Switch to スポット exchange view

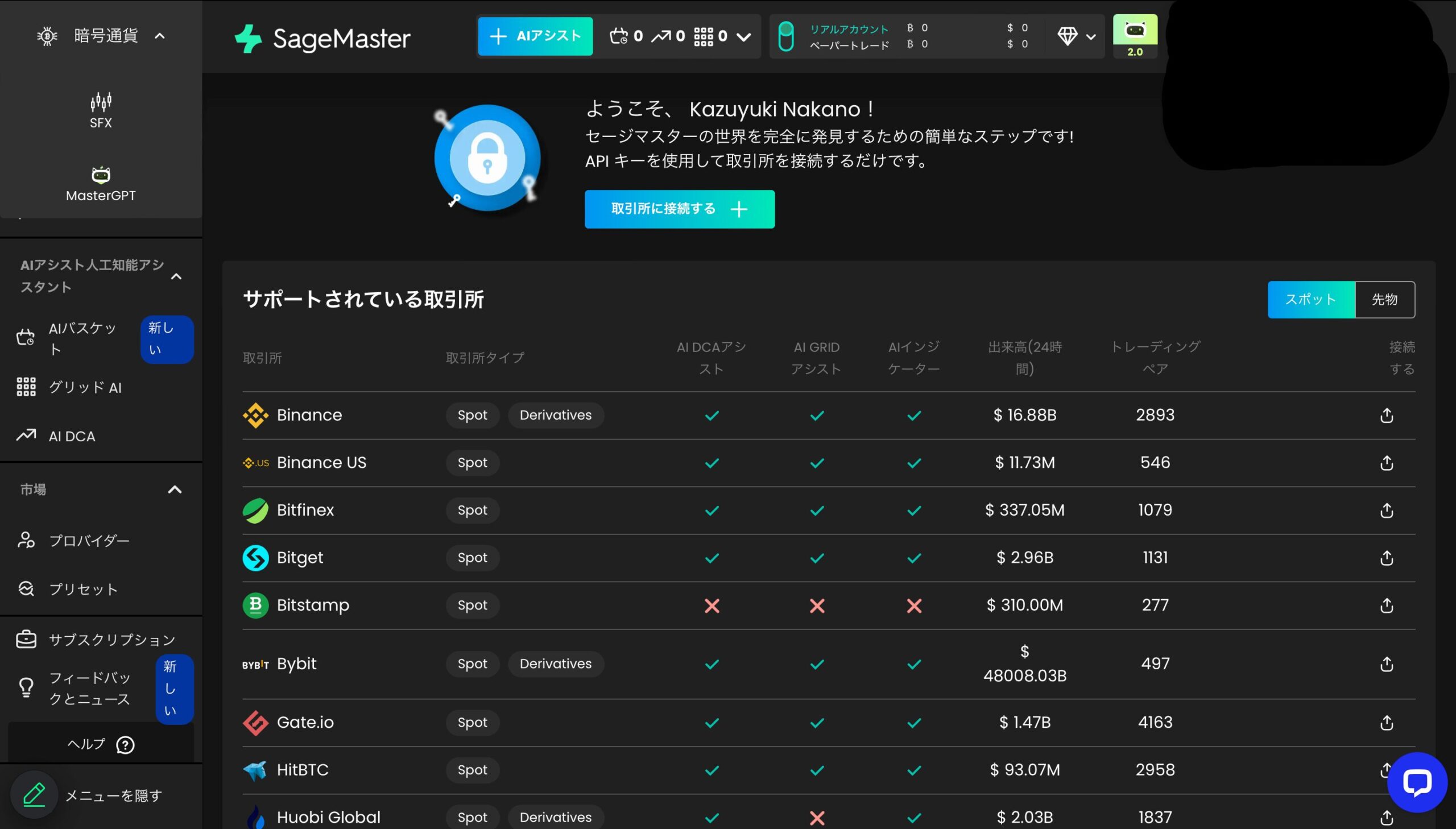point(1310,300)
